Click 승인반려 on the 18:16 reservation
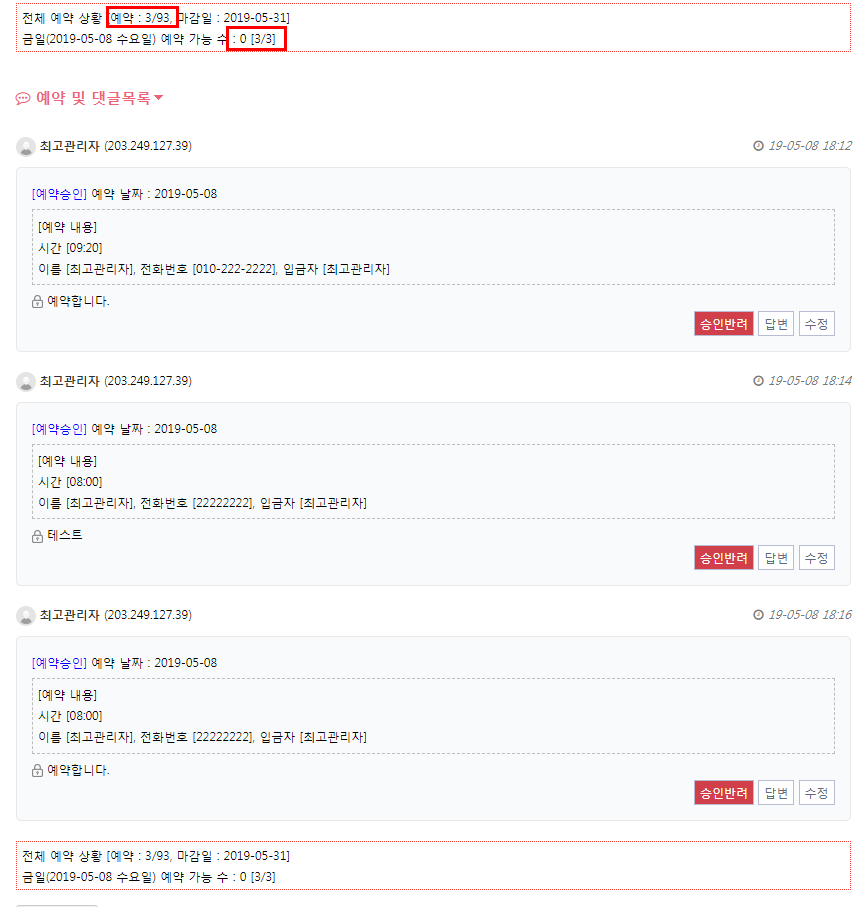The height and width of the screenshot is (907, 866). click(x=724, y=792)
